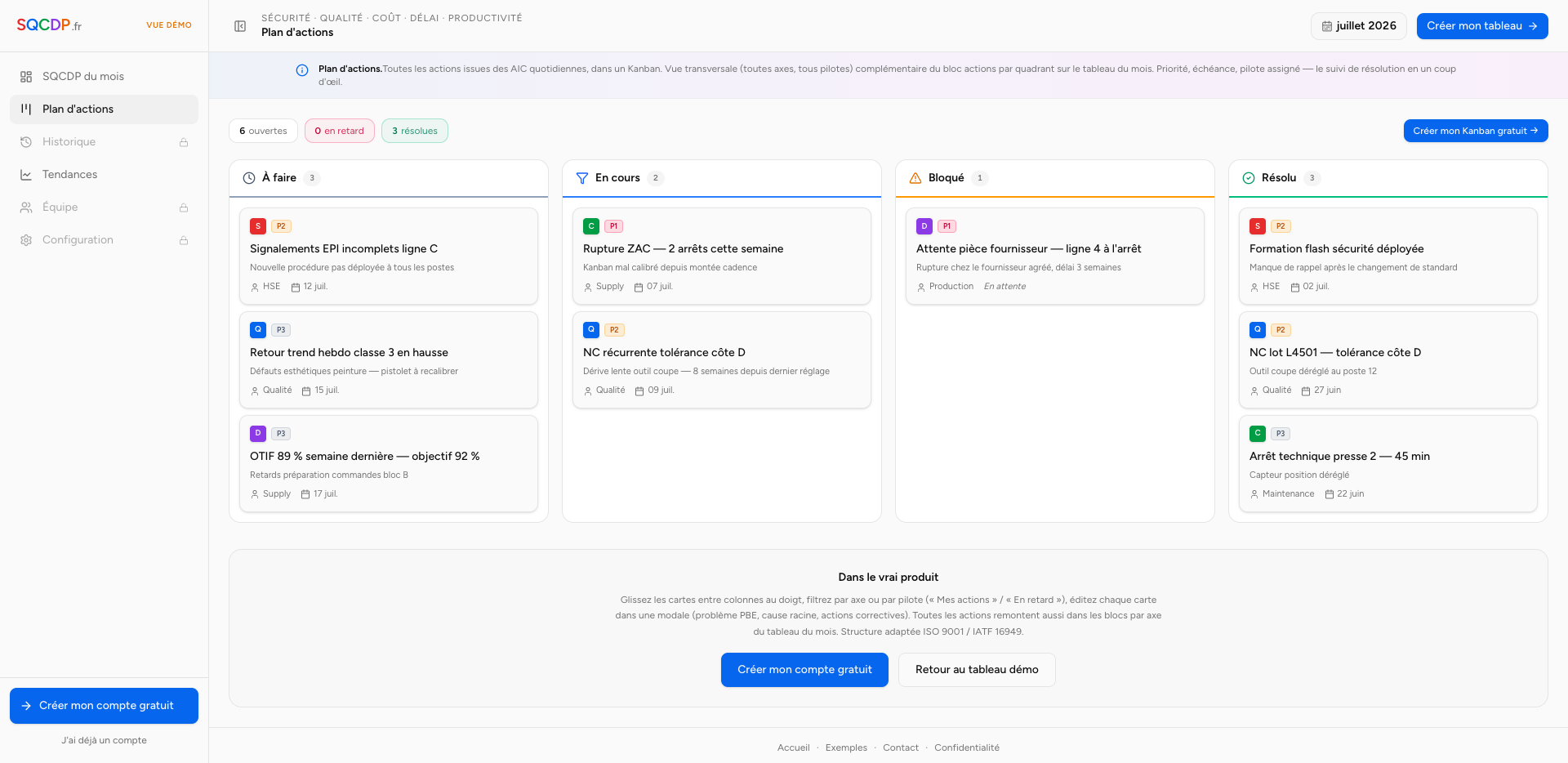Toggle the 3 résolues filter chip
Screen dimensions: 1568x763
click(415, 131)
